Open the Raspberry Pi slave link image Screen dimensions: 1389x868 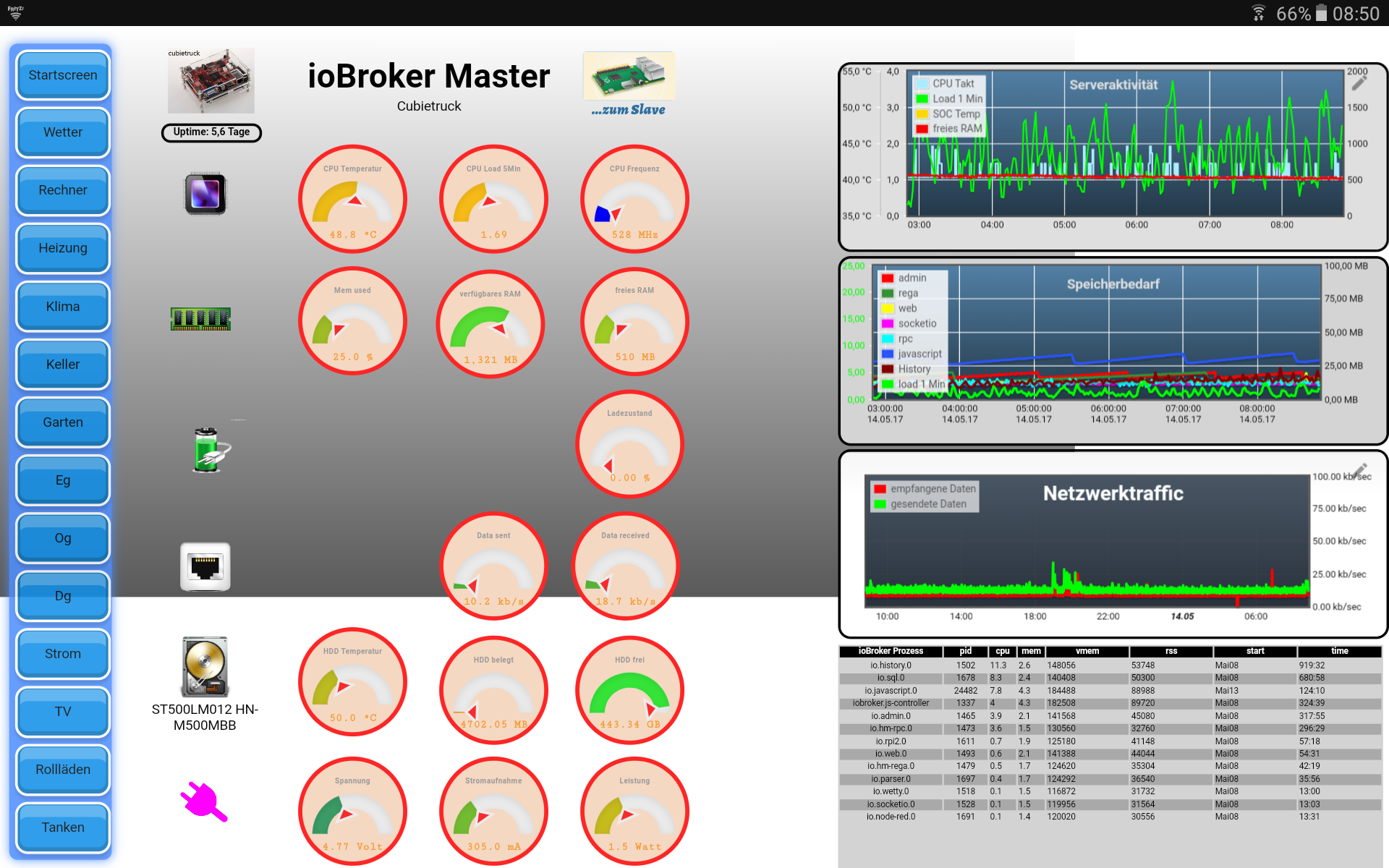point(629,76)
